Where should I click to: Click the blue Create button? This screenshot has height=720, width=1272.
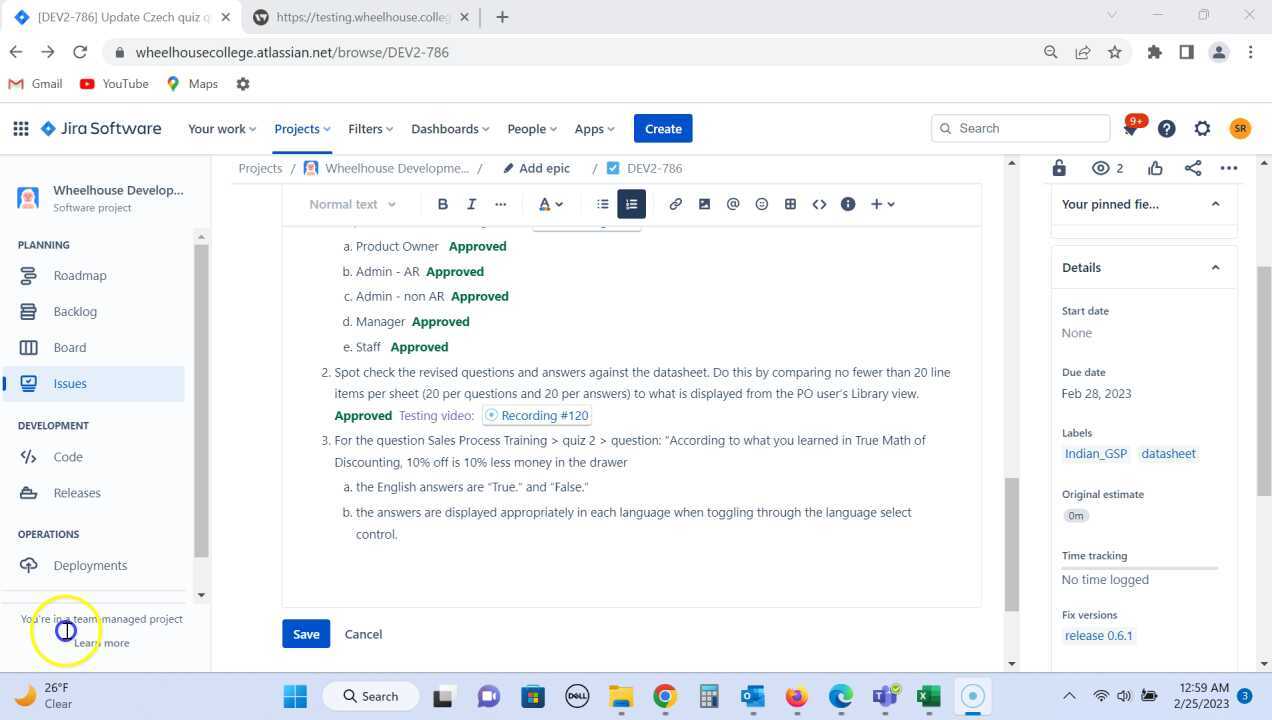pos(663,129)
